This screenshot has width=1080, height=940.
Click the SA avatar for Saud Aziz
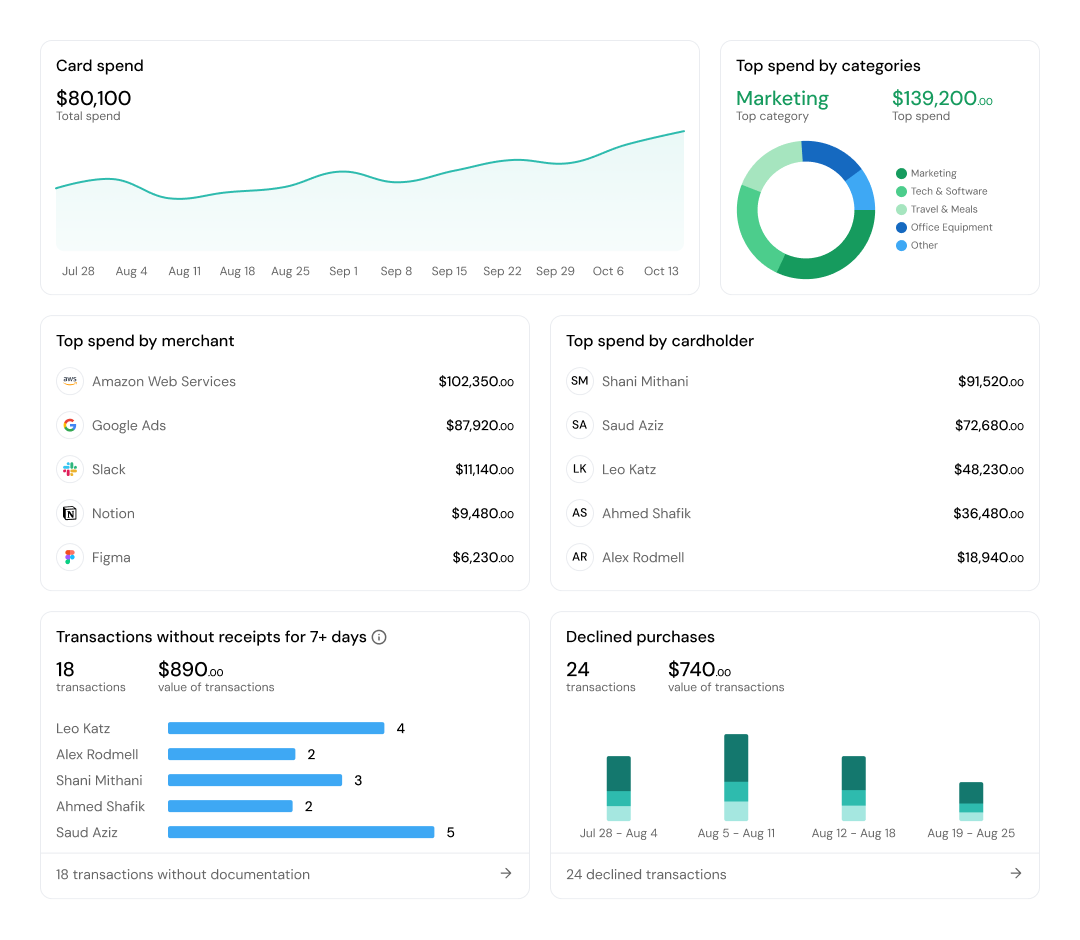tap(580, 425)
